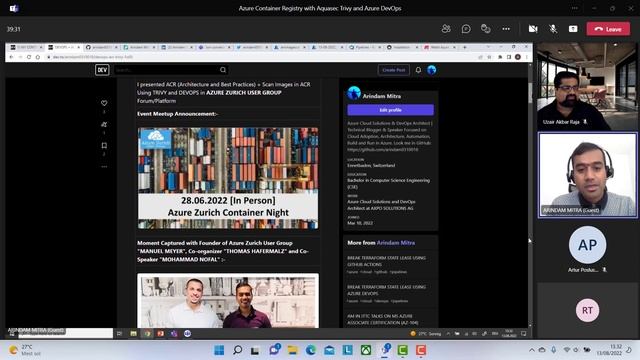
Task: Open the Wi-Fi network tray icon
Action: [567, 350]
